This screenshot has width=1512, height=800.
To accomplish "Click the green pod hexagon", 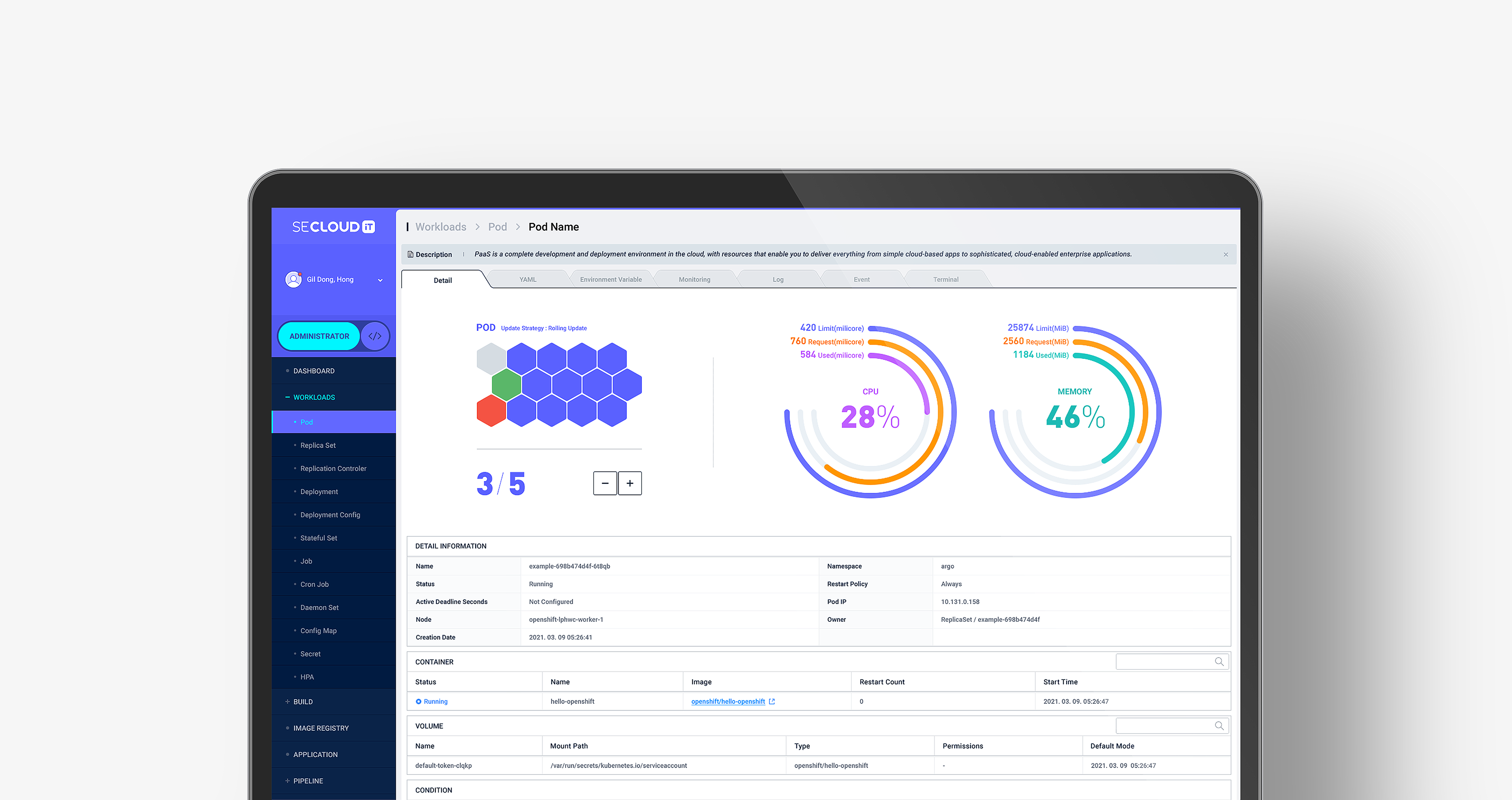I will (x=506, y=385).
